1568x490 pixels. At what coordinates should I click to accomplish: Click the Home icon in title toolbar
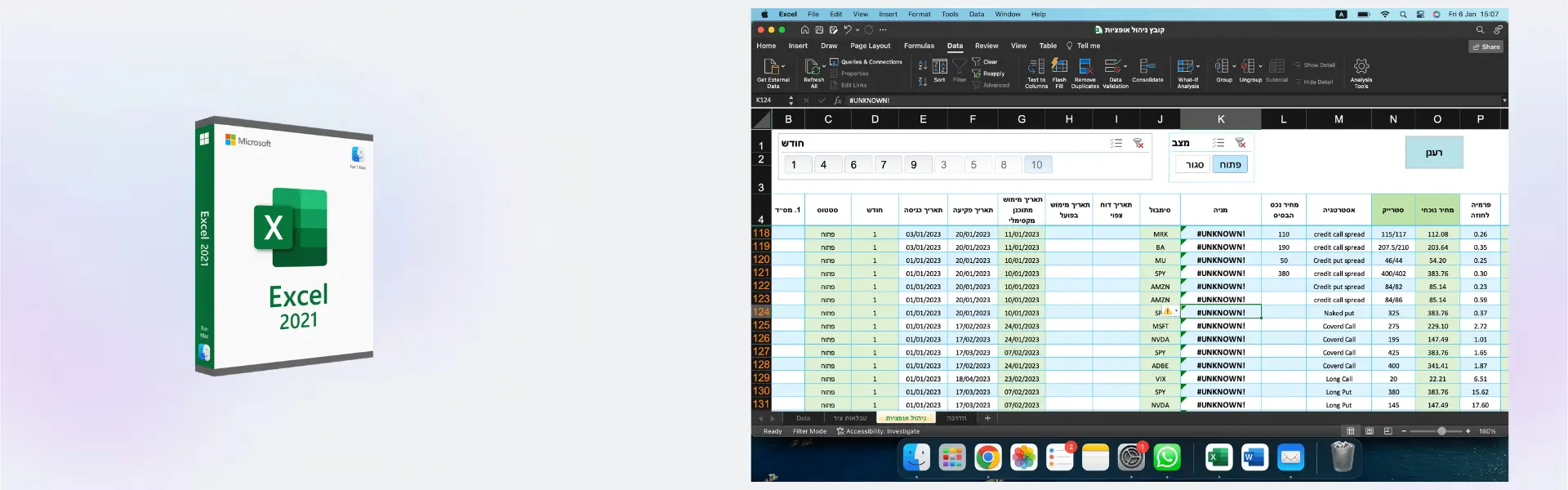tap(804, 29)
